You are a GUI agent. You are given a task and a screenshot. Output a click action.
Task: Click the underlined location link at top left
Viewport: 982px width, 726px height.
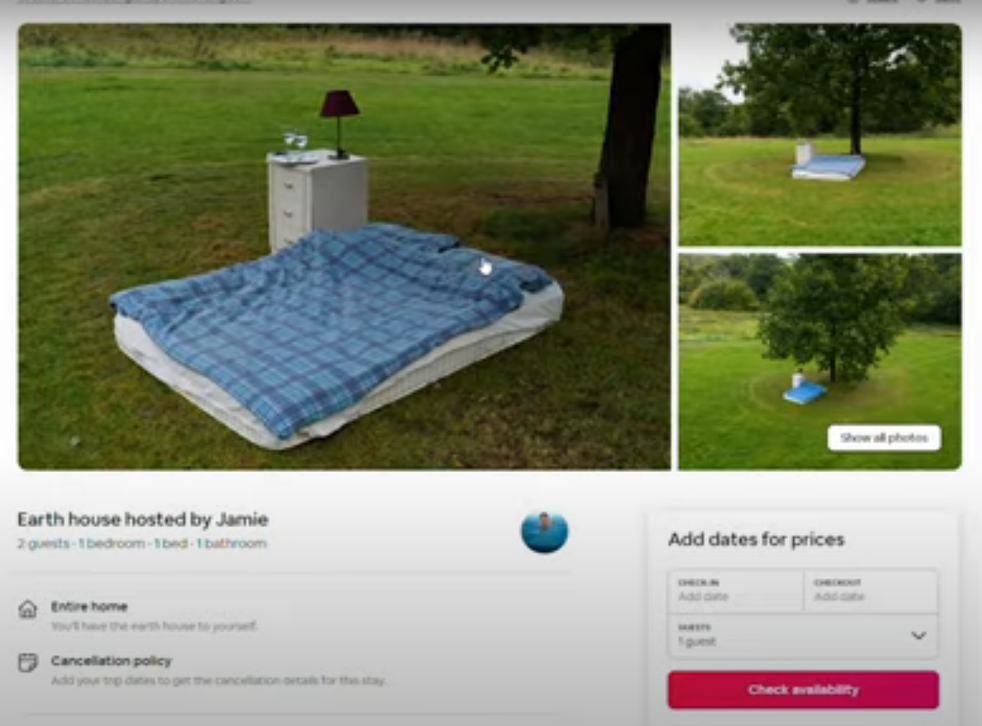135,1
